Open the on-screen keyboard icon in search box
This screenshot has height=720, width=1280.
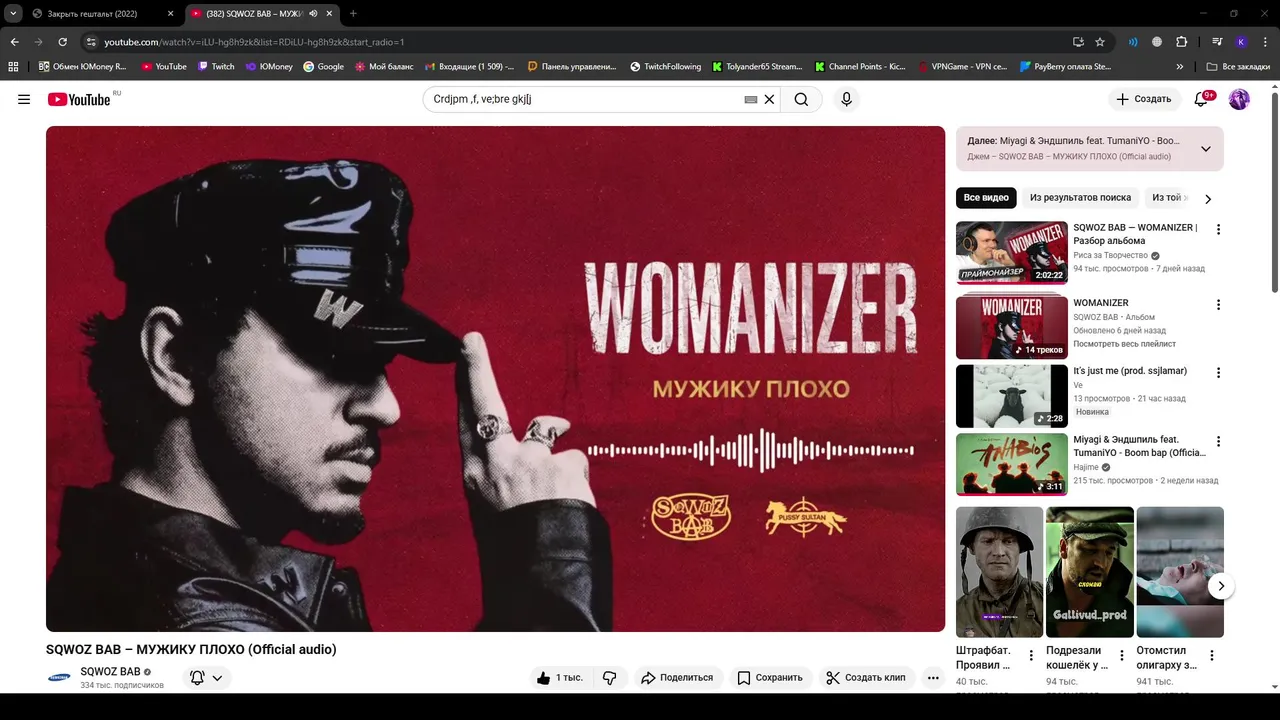pyautogui.click(x=751, y=99)
